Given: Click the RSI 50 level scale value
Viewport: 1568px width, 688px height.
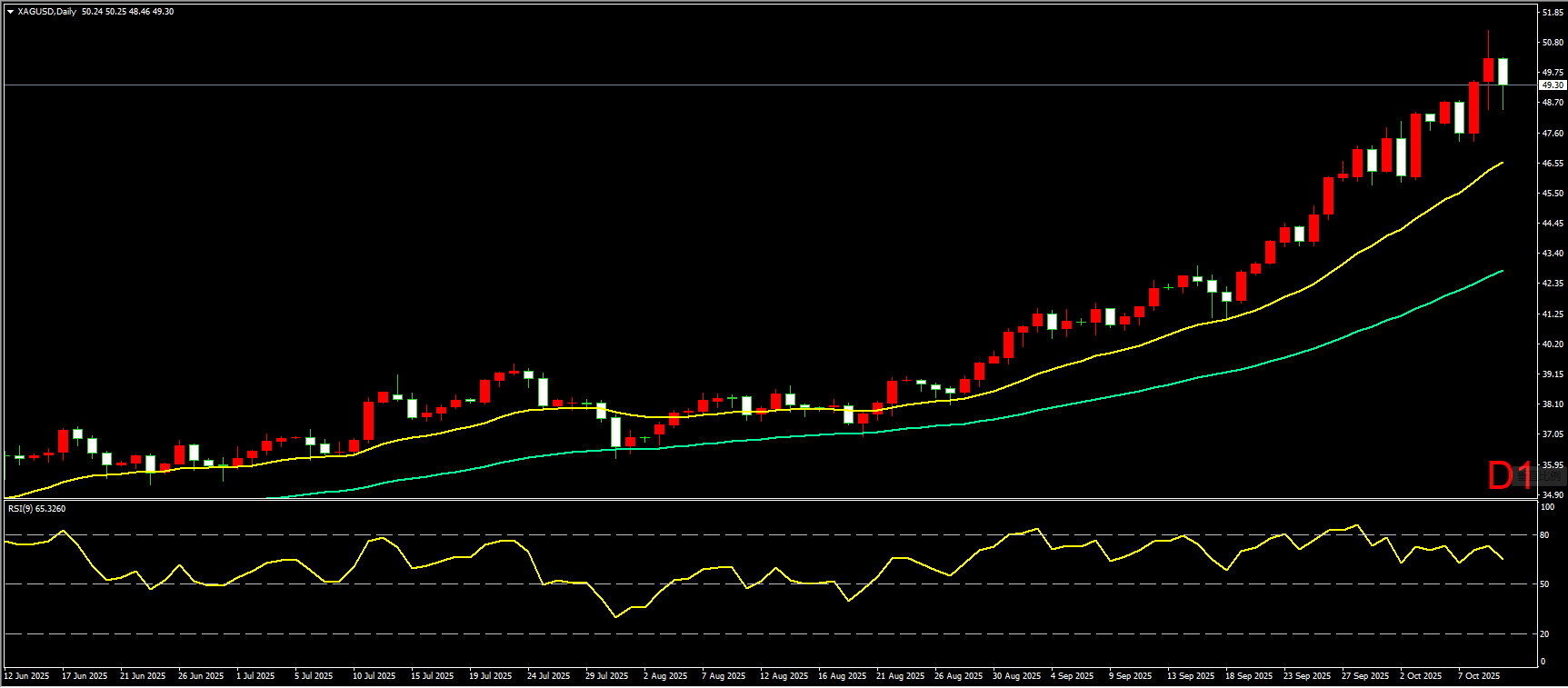Looking at the screenshot, I should click(1544, 584).
